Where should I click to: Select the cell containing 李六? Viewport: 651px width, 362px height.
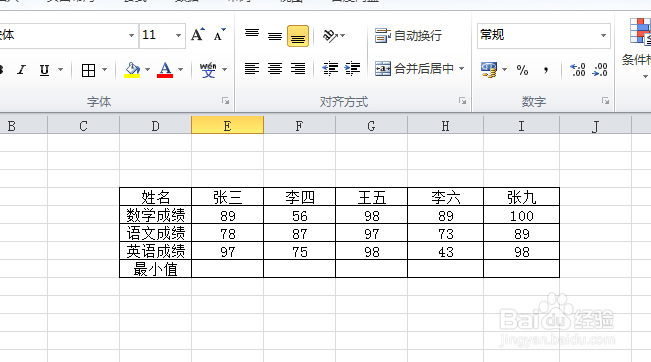click(445, 197)
